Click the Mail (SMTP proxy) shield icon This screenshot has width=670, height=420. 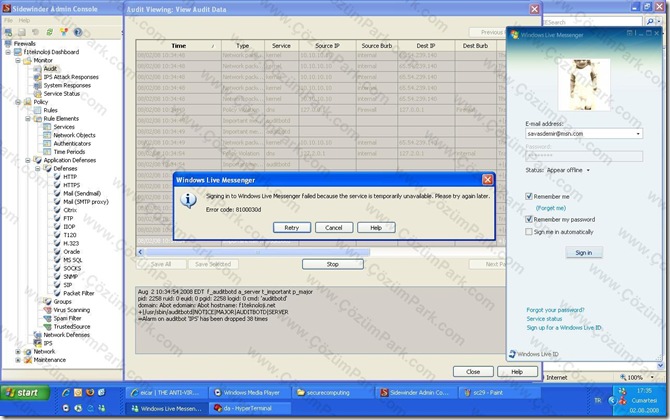coord(57,202)
